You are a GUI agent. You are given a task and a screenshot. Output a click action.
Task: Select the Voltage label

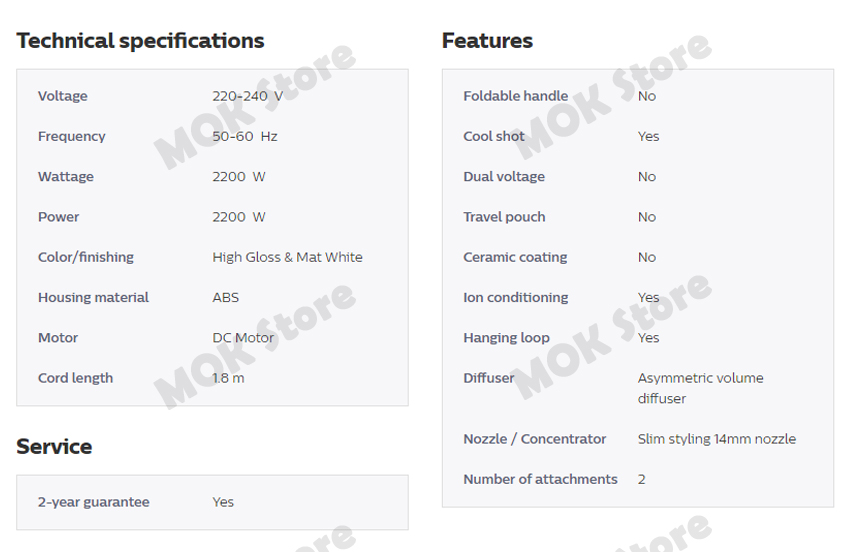tap(63, 96)
